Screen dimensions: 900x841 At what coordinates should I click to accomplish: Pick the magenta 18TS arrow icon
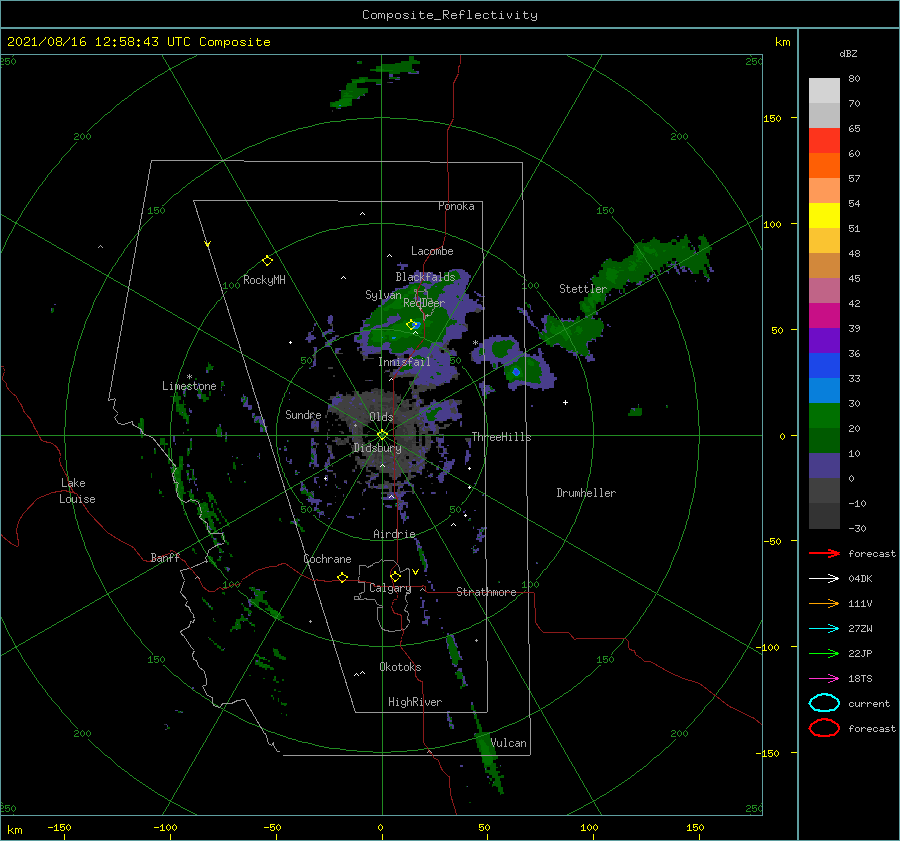pyautogui.click(x=824, y=679)
